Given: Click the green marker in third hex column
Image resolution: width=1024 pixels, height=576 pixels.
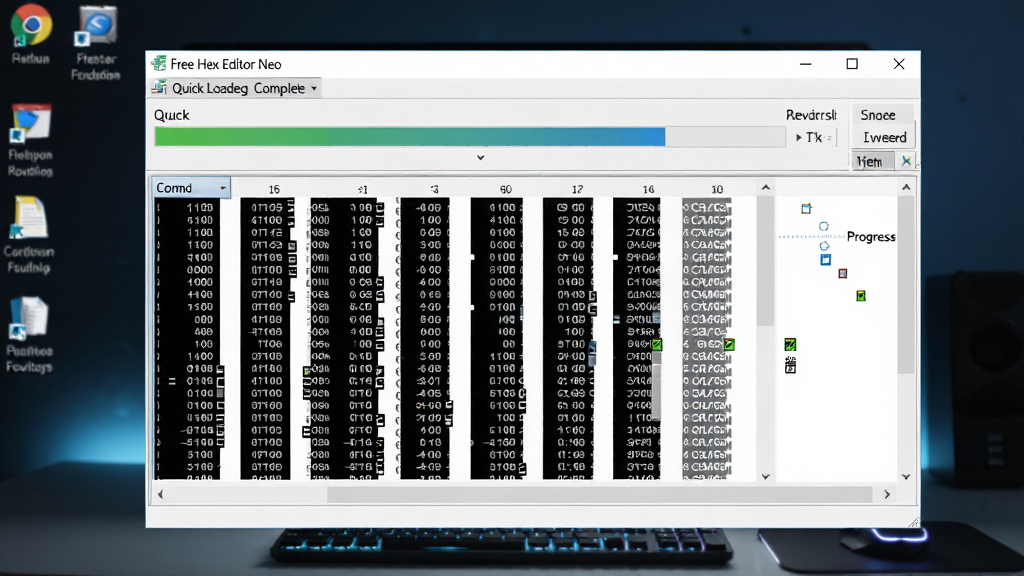Looking at the screenshot, I should [307, 371].
